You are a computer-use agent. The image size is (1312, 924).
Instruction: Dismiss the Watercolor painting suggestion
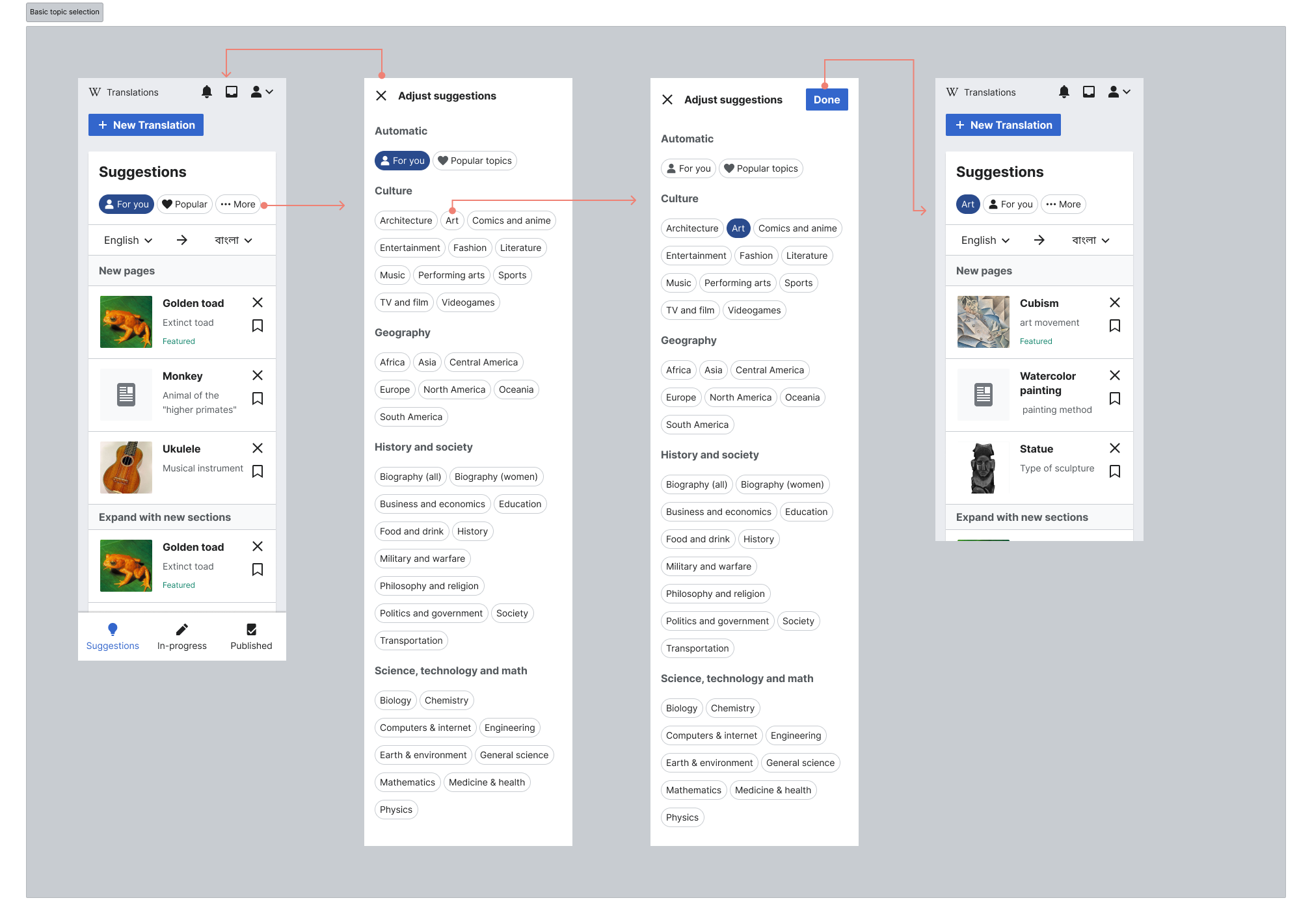tap(1114, 375)
